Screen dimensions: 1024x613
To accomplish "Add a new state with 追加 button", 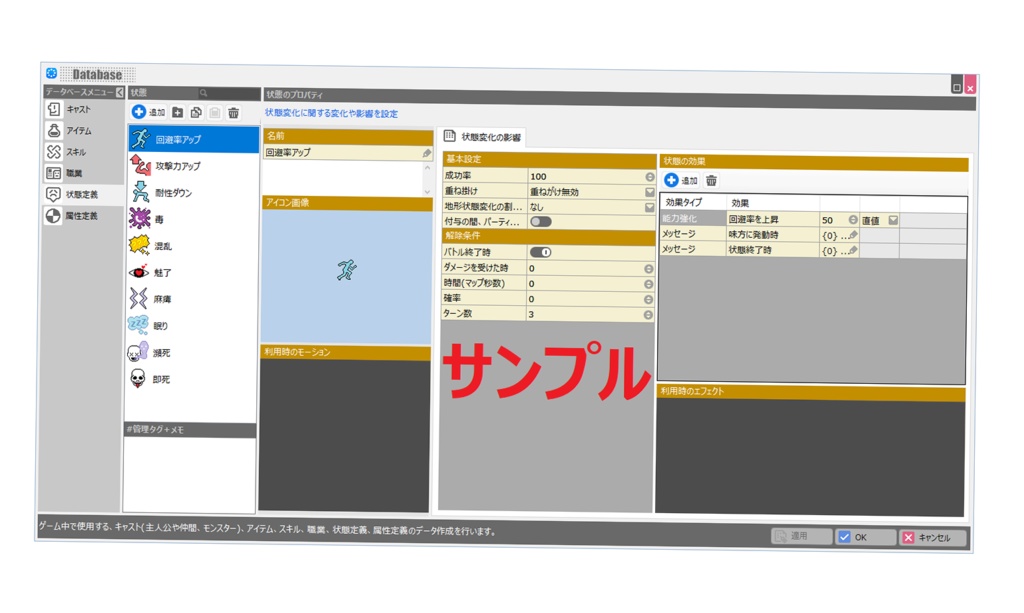I will (x=148, y=112).
